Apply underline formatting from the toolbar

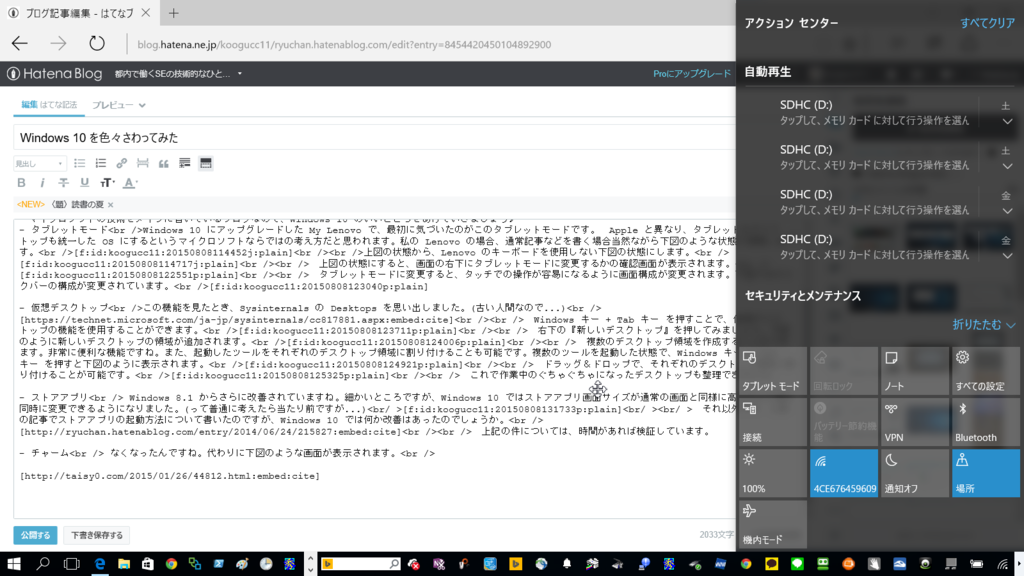[84, 183]
